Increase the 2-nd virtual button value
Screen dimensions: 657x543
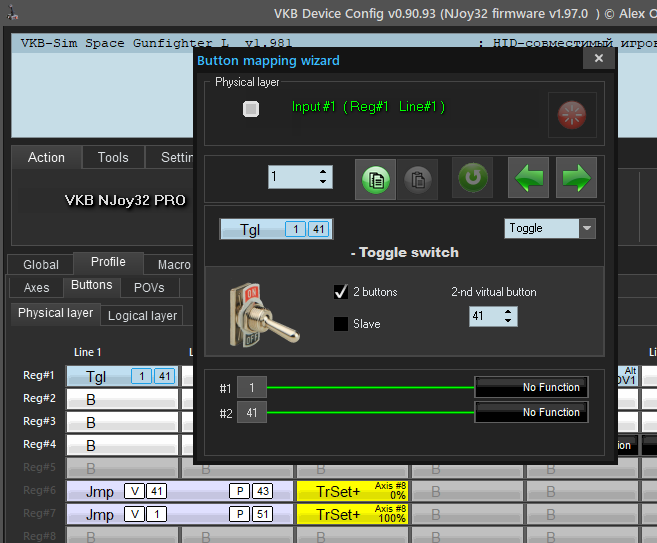(x=508, y=312)
